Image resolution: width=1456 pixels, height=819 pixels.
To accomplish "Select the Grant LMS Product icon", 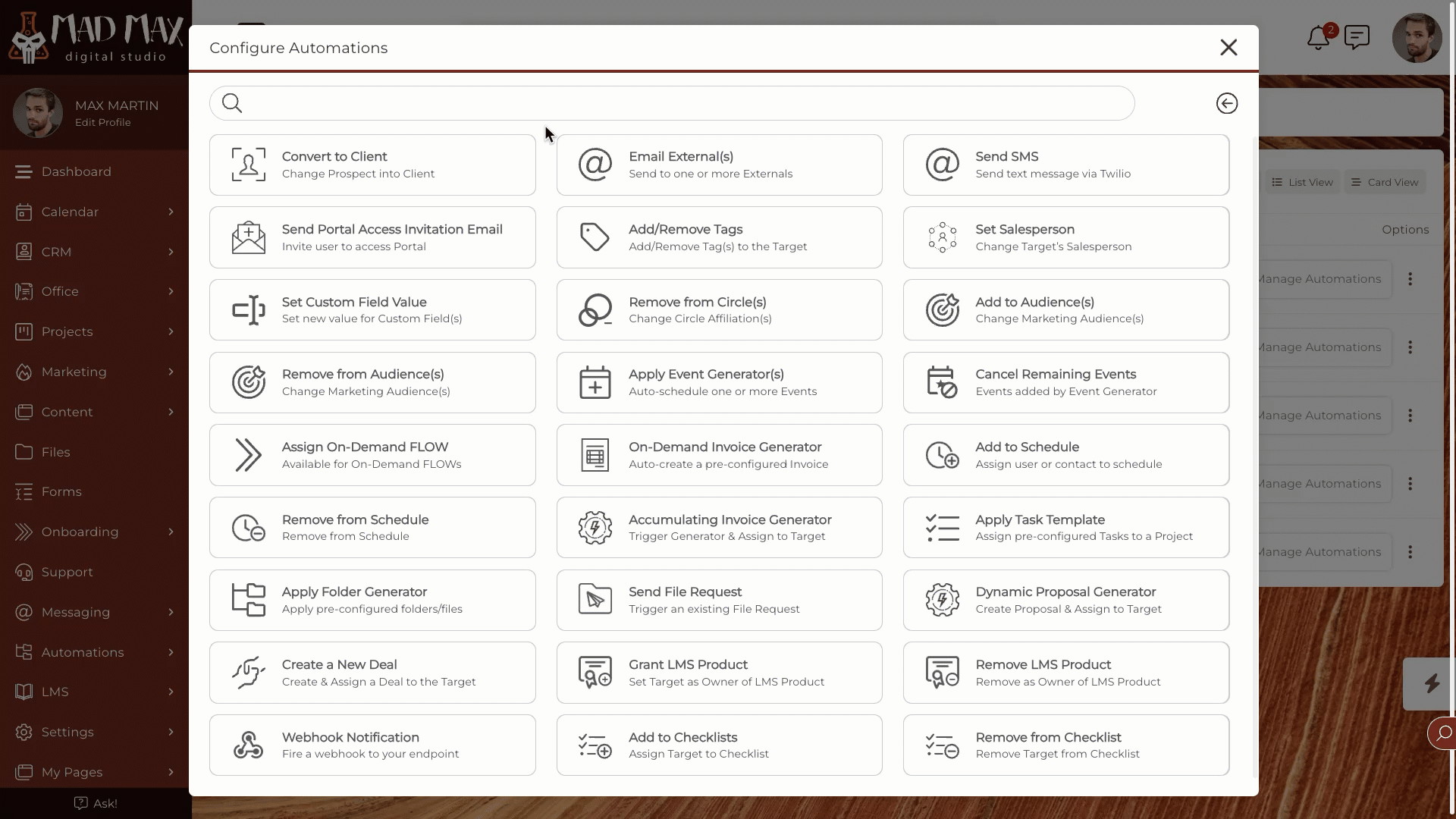I will 595,672.
